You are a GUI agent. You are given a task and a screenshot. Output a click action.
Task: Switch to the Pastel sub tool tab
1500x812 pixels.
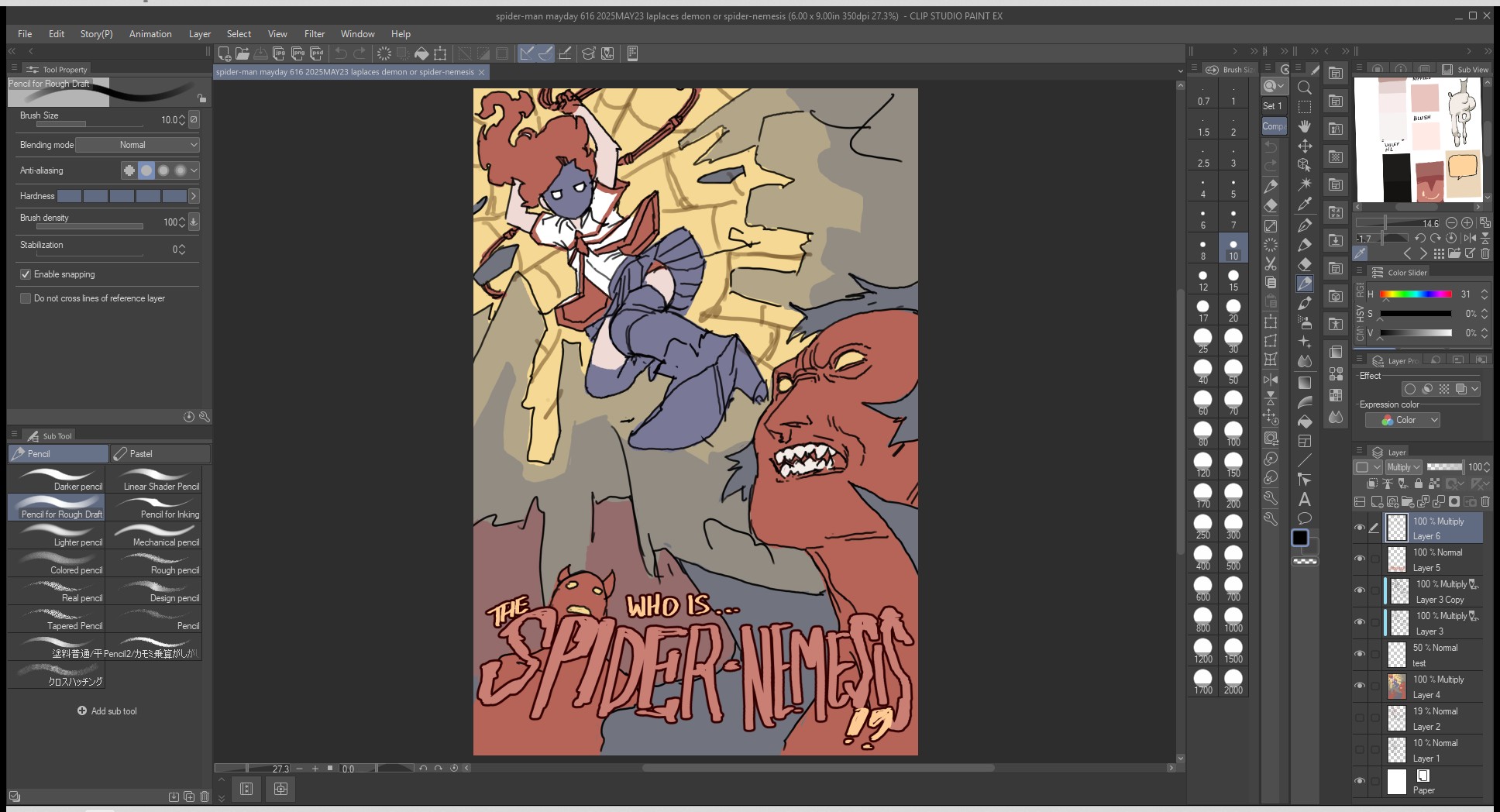(x=160, y=454)
